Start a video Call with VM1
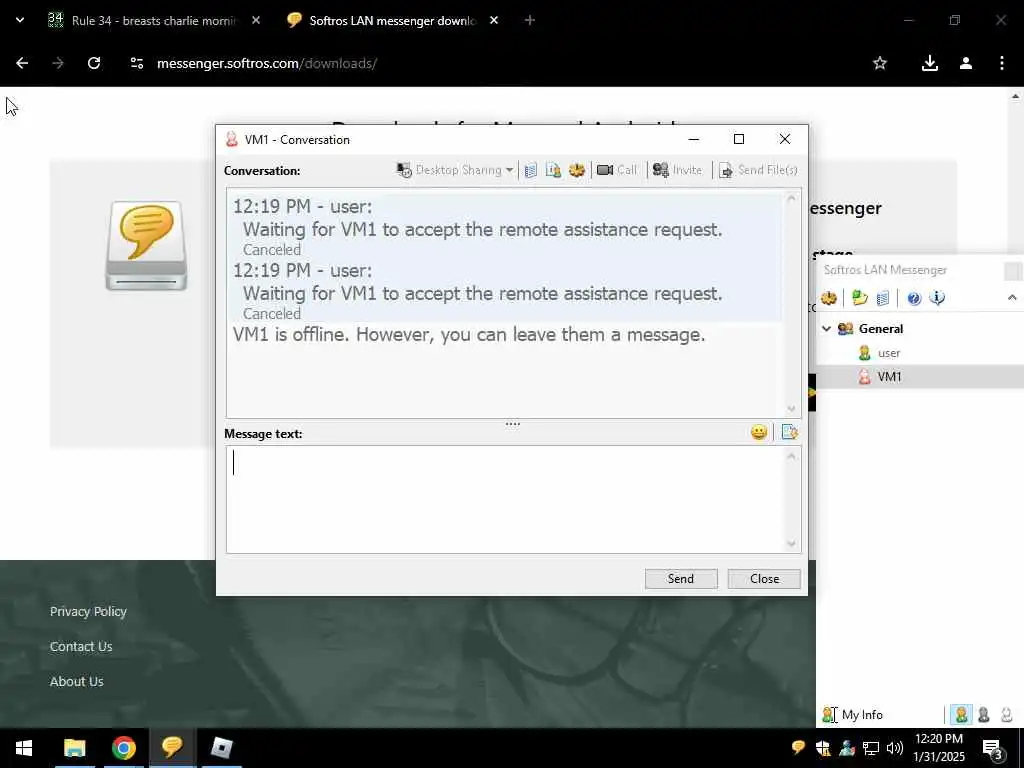 (617, 170)
